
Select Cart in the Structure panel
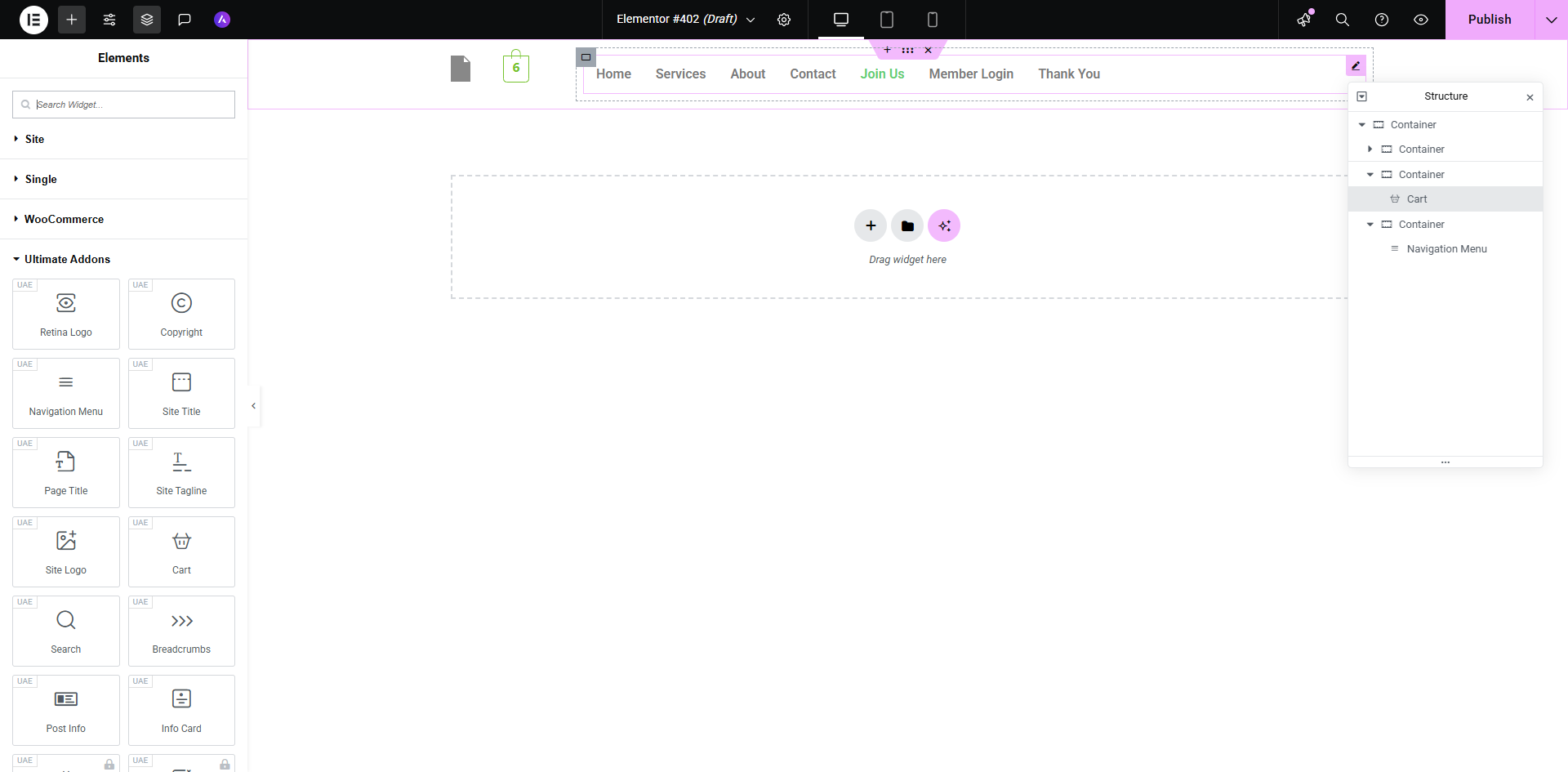click(x=1418, y=199)
